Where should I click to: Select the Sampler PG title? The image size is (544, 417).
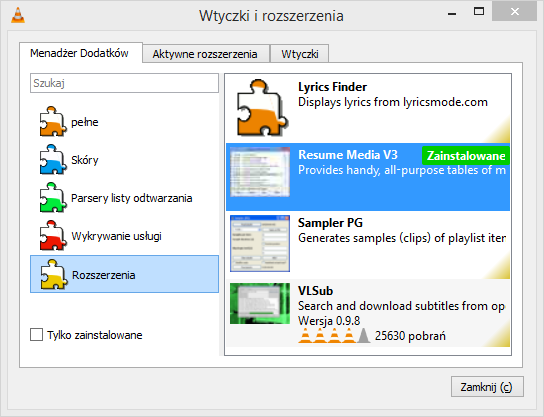point(330,223)
